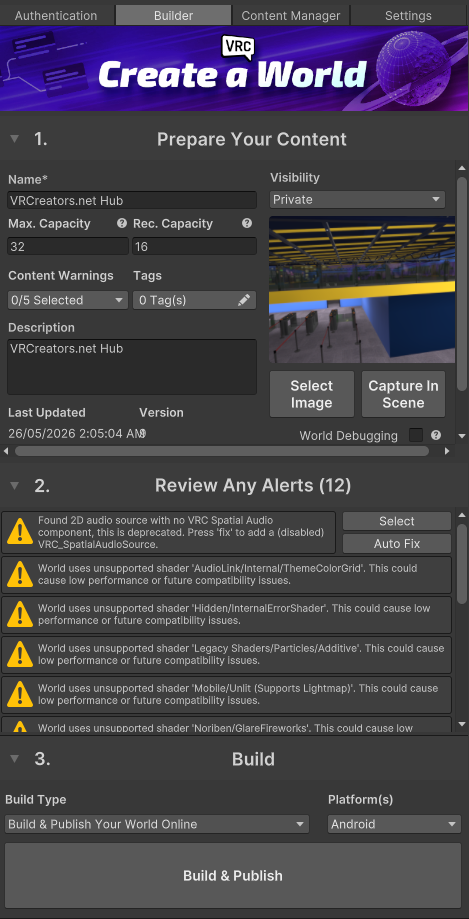This screenshot has height=919, width=469.
Task: Click the Select Image button
Action: click(312, 394)
